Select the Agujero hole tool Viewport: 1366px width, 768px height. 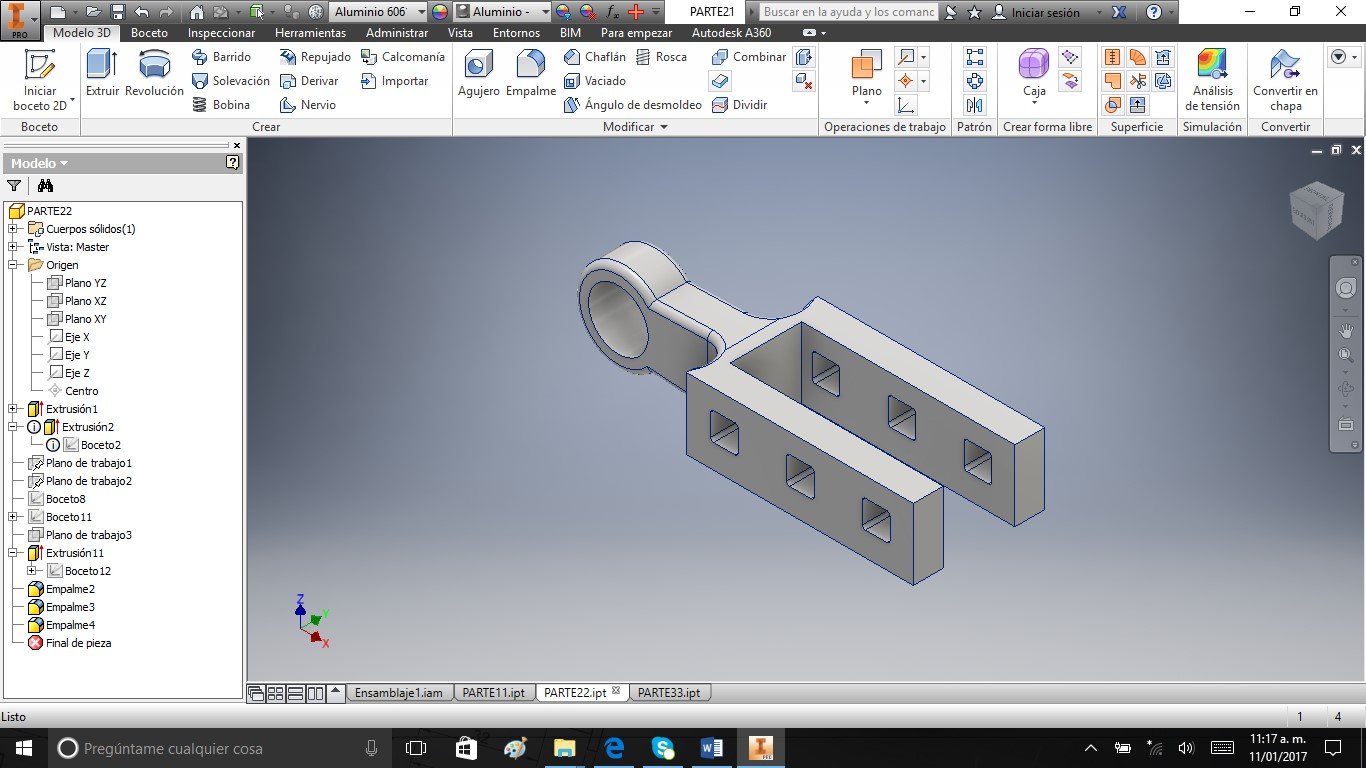pos(479,73)
